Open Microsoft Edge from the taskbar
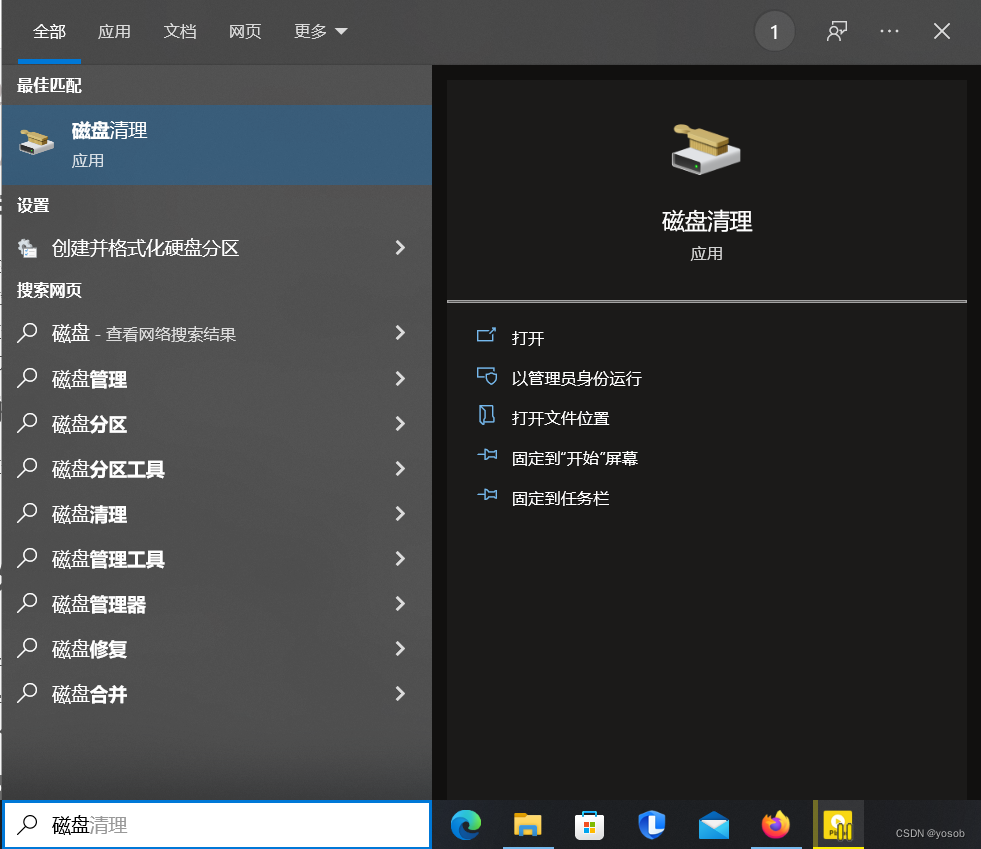Image resolution: width=981 pixels, height=849 pixels. pos(466,825)
